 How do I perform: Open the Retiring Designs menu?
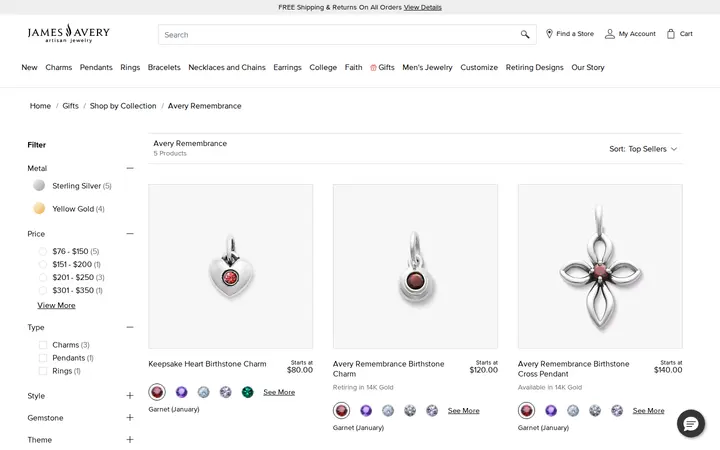point(534,68)
